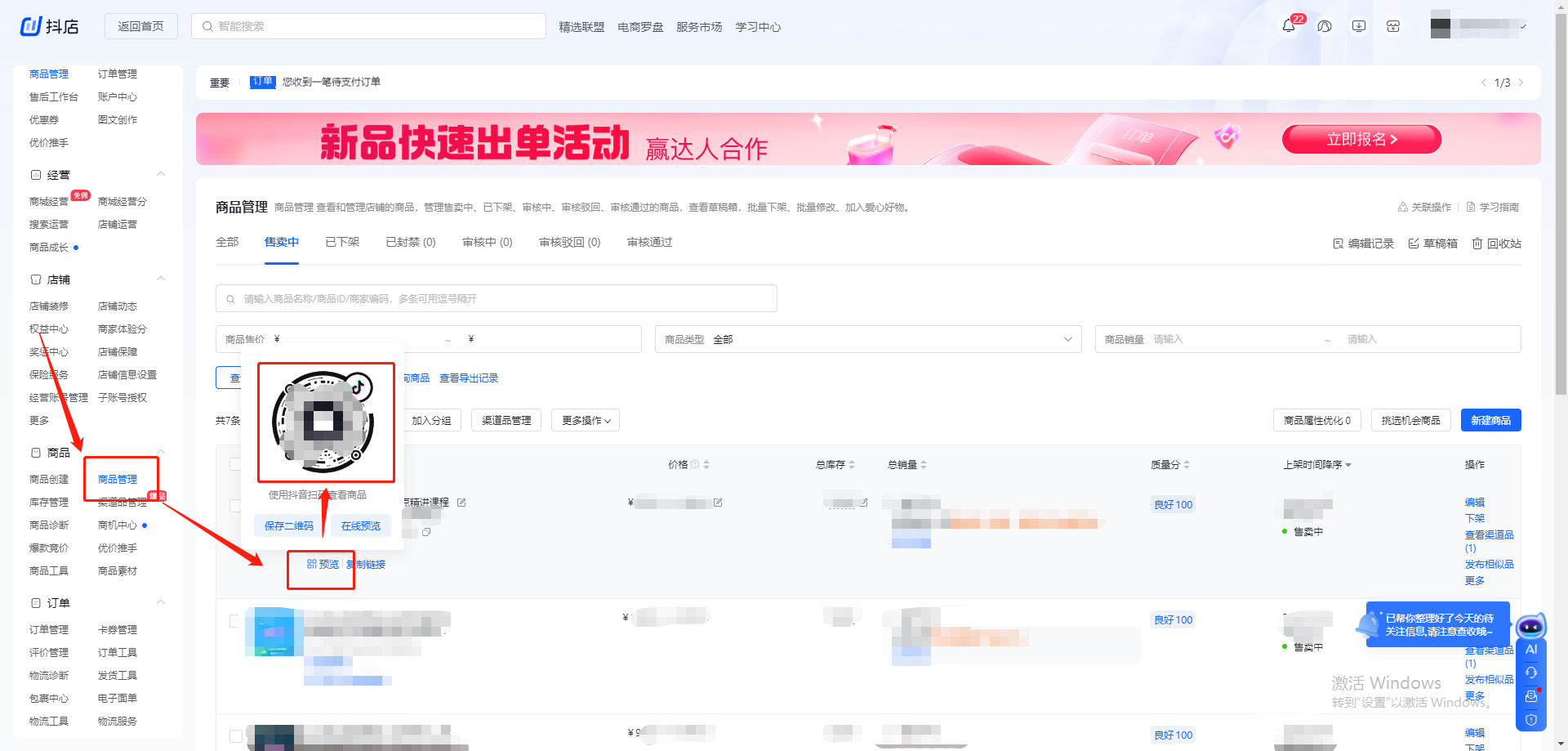
Task: Click the 商品属性优化 0 button
Action: [1317, 420]
